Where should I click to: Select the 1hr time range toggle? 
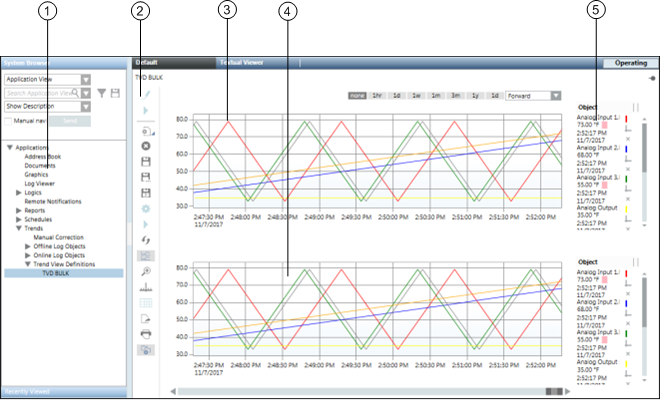[377, 96]
